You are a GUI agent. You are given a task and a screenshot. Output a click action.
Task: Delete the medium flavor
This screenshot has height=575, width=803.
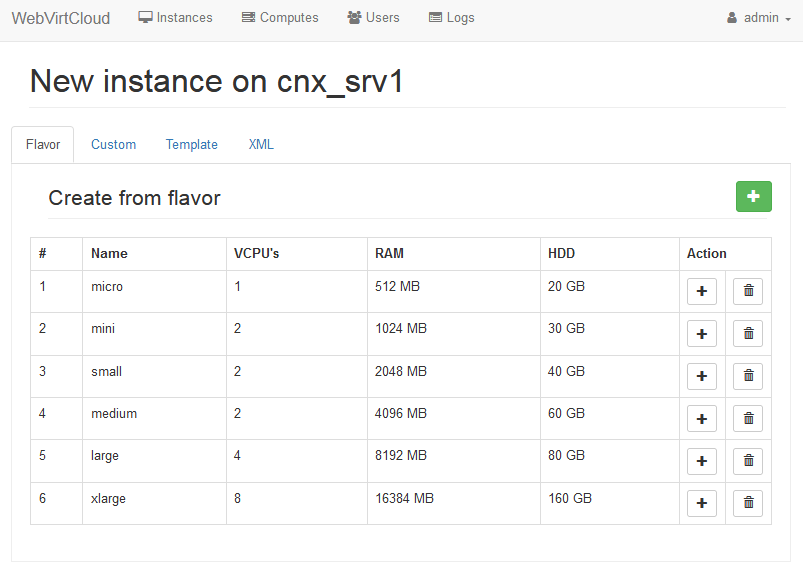point(747,419)
